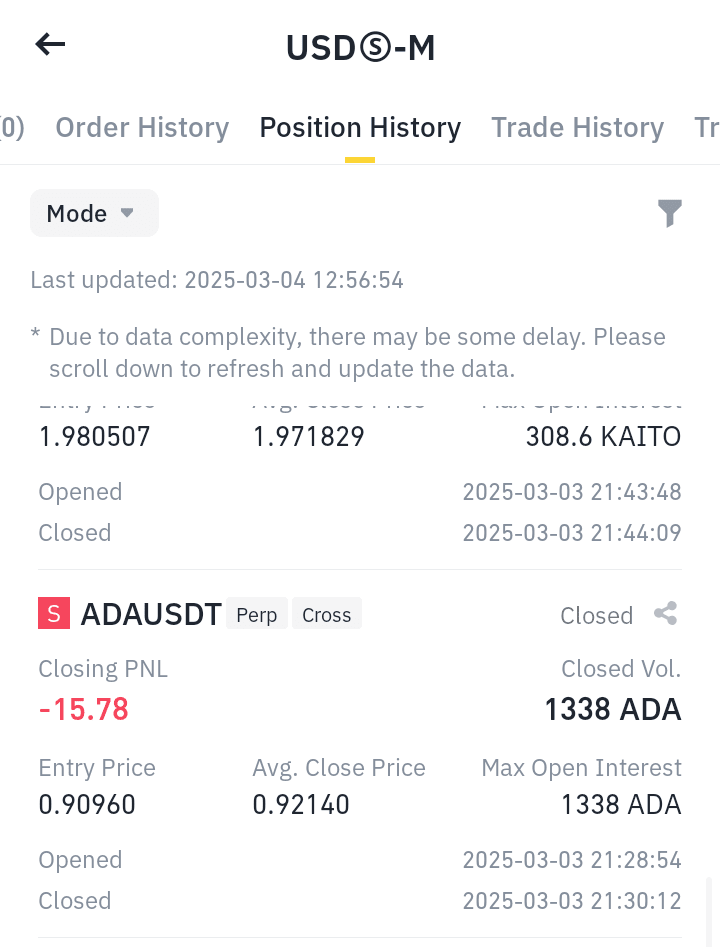Click the red S short badge
This screenshot has width=720, height=947.
pyautogui.click(x=54, y=613)
